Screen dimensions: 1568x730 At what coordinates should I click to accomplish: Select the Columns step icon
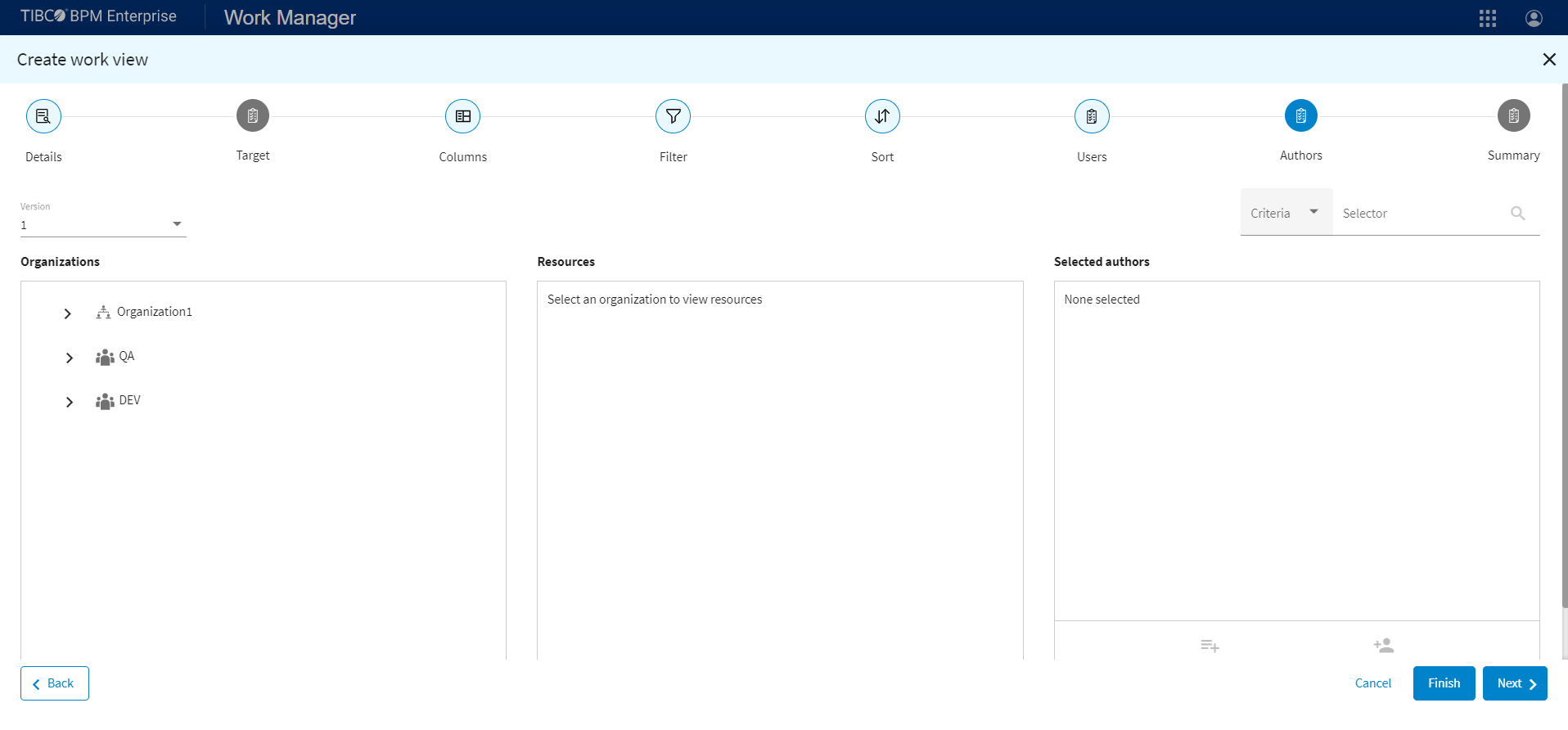tap(463, 116)
